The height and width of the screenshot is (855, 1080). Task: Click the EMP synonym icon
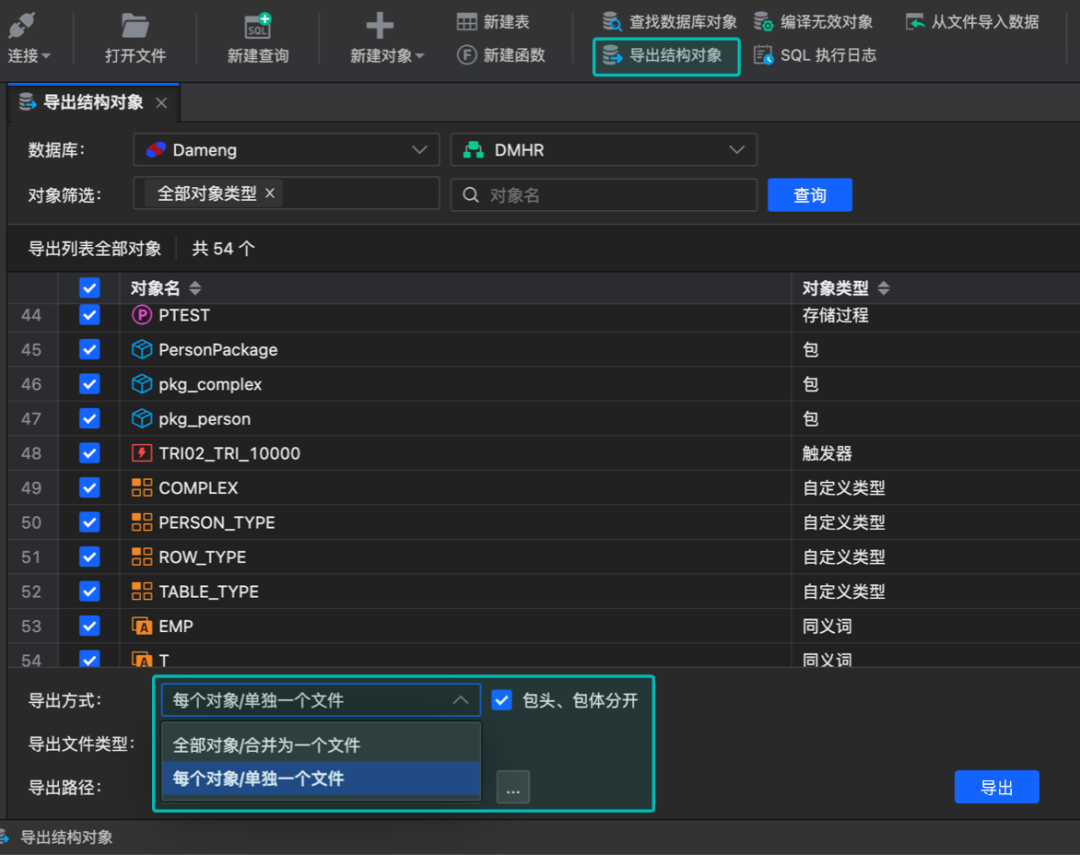click(x=142, y=626)
